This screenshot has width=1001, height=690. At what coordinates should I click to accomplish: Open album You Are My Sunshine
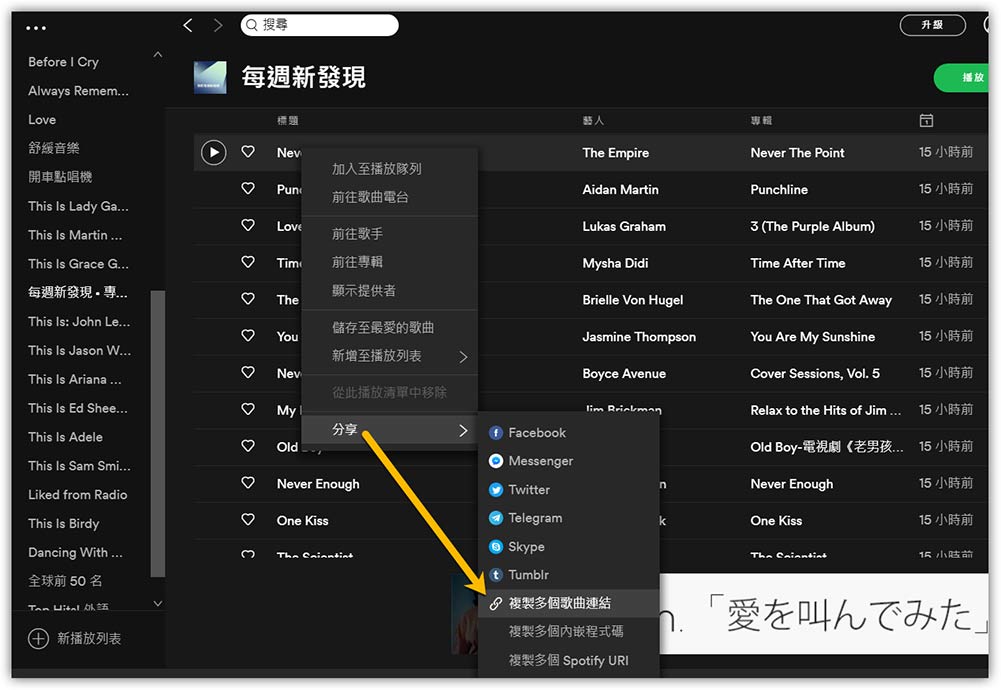812,336
